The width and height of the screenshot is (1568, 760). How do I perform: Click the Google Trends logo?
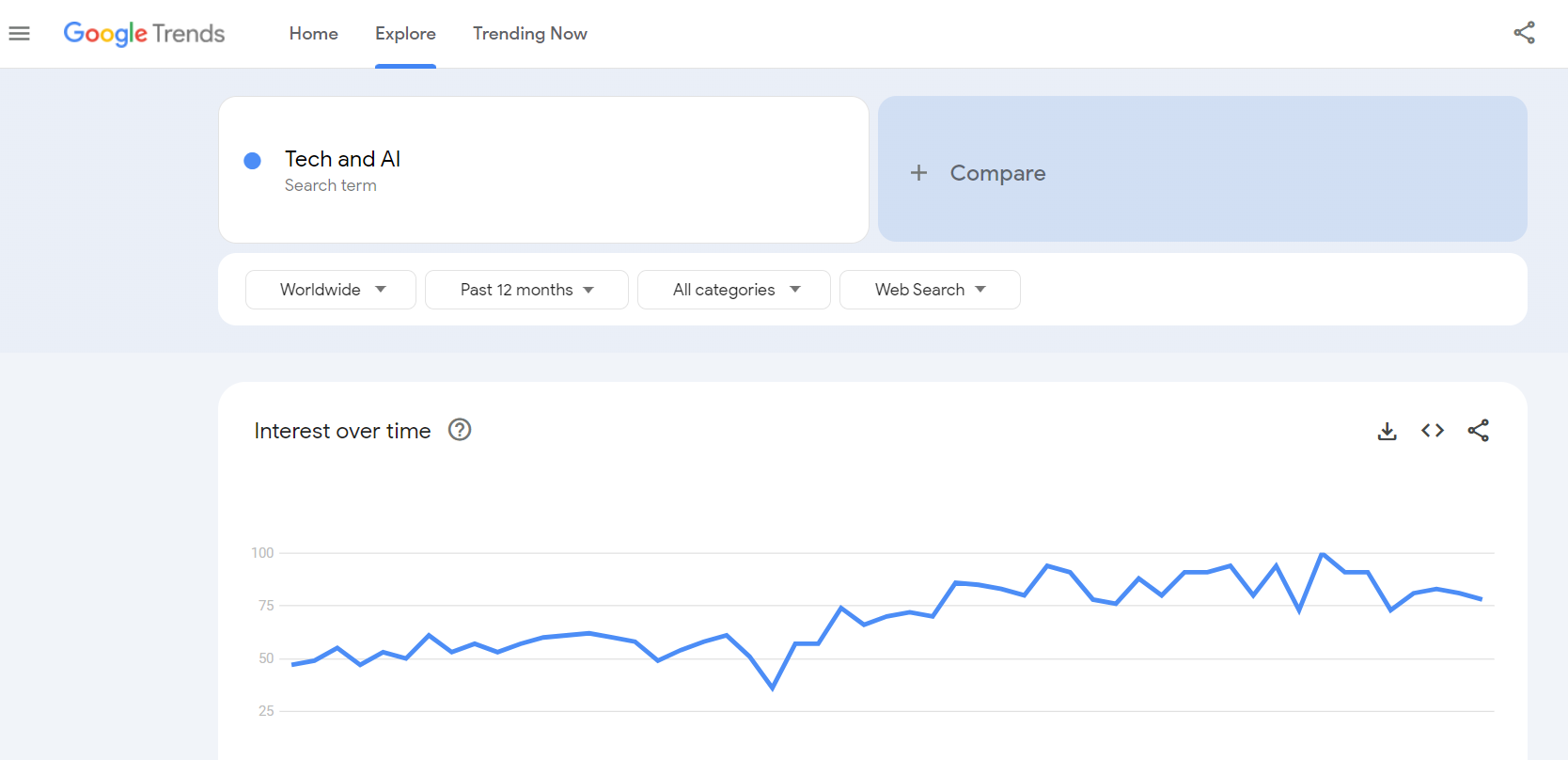click(x=144, y=34)
